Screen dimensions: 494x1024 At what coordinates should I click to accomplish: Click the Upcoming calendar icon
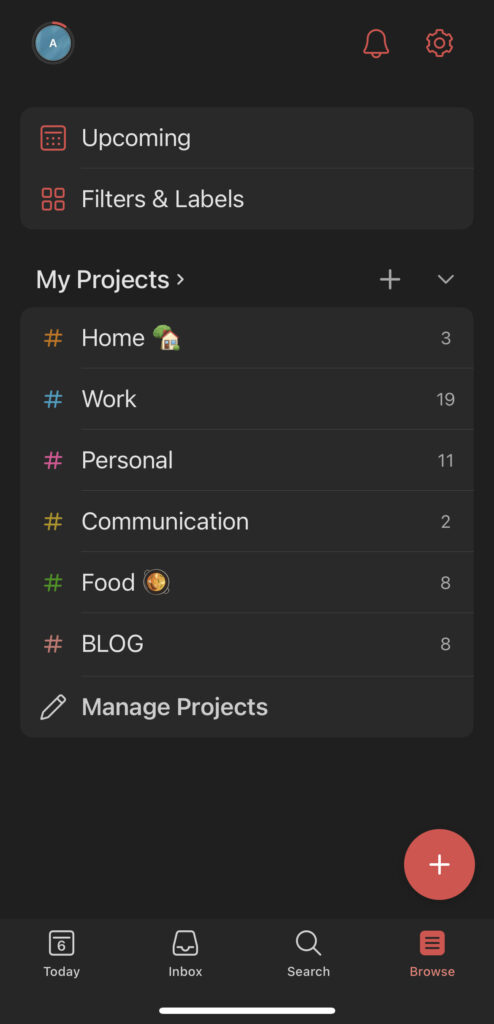pos(53,138)
